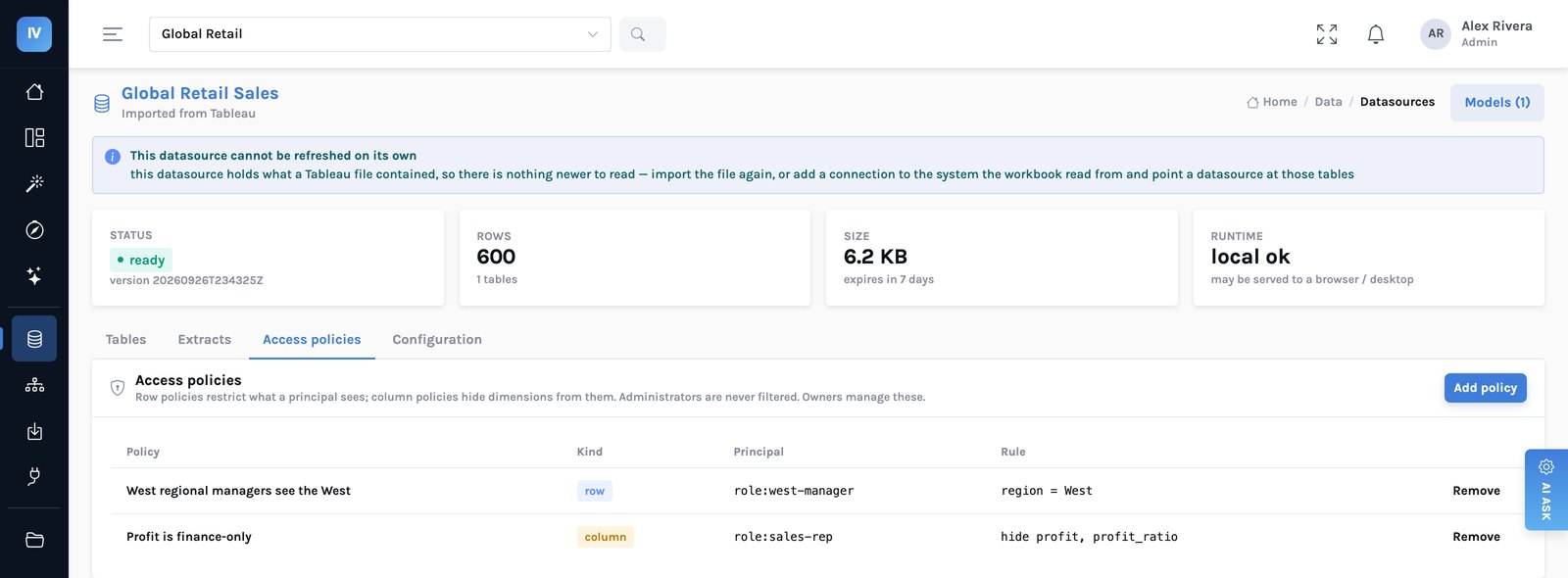Click the local ok runtime value

click(x=1250, y=257)
